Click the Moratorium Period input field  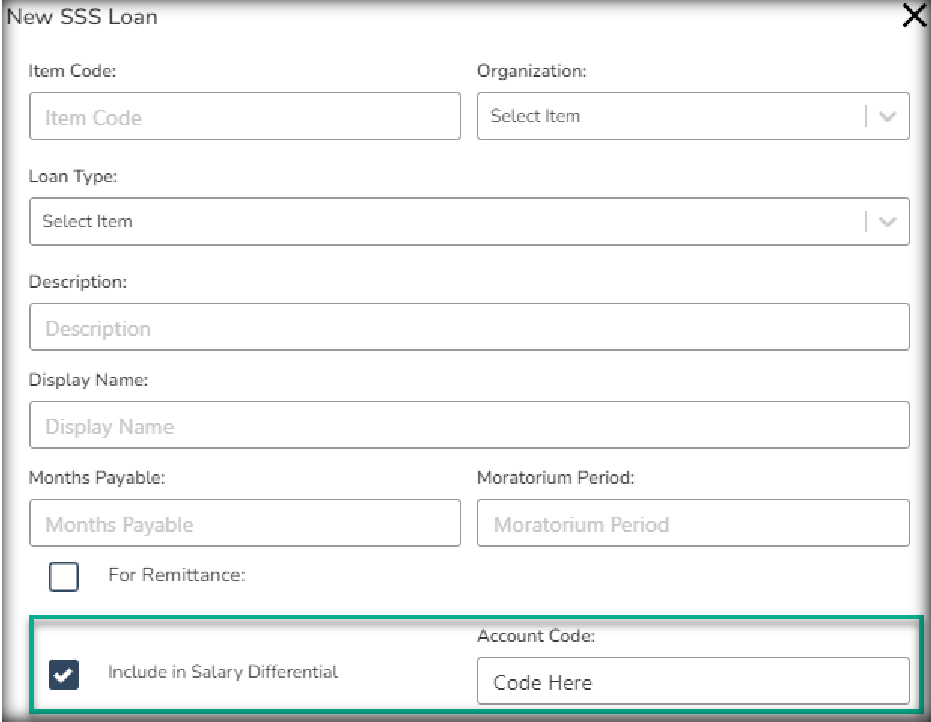click(x=693, y=524)
